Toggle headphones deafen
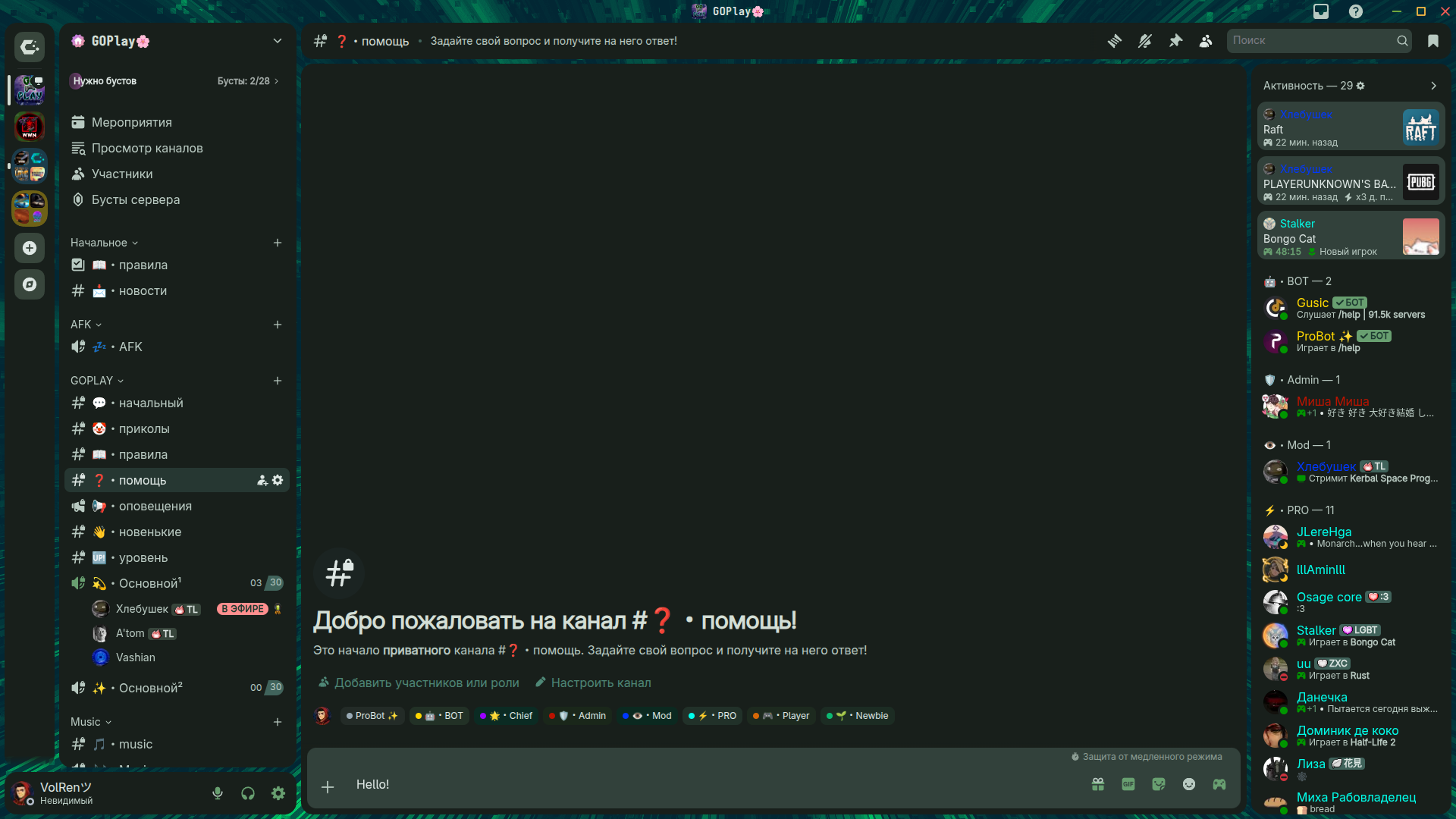 (x=248, y=793)
